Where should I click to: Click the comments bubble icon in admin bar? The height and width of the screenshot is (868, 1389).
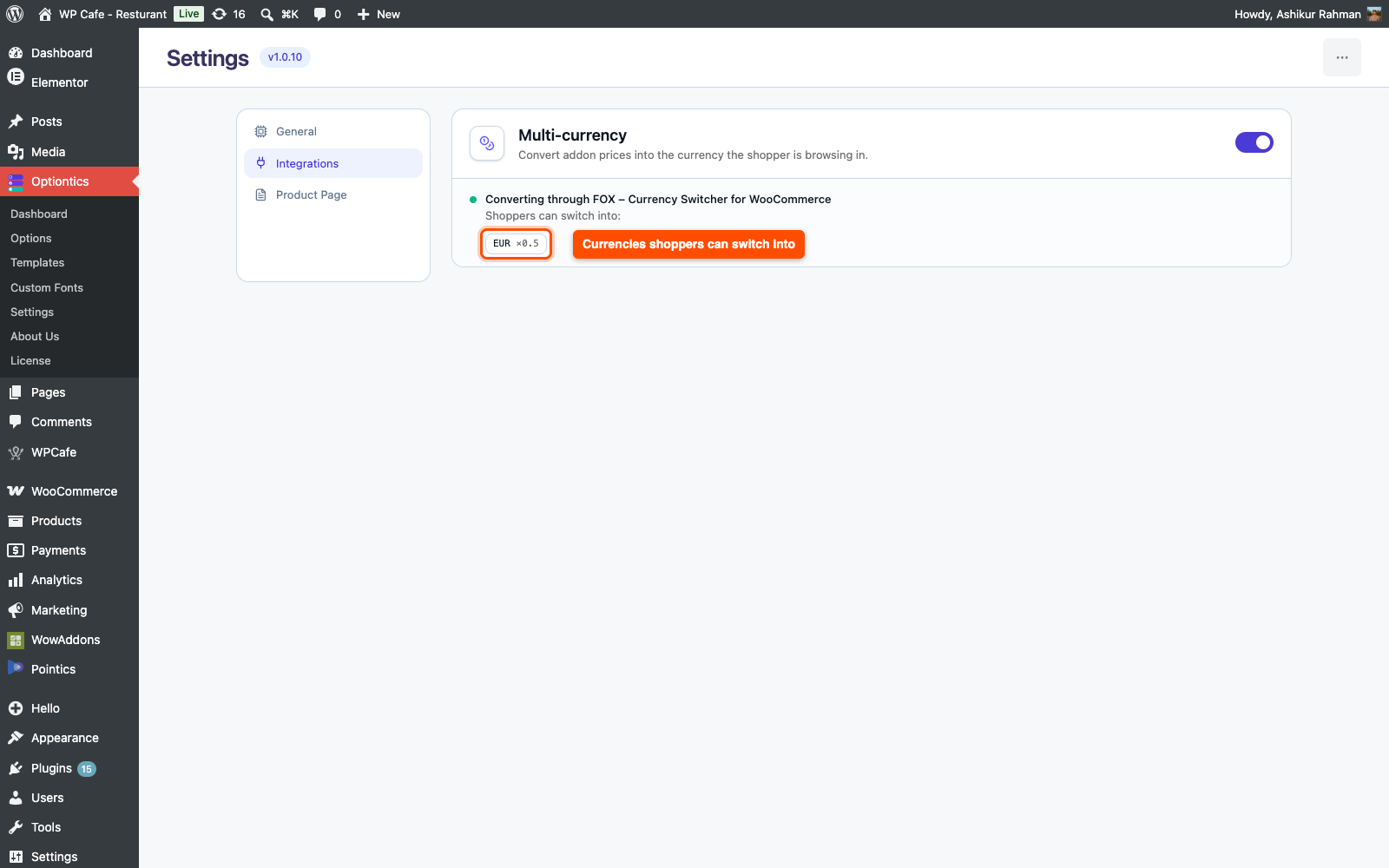(320, 14)
